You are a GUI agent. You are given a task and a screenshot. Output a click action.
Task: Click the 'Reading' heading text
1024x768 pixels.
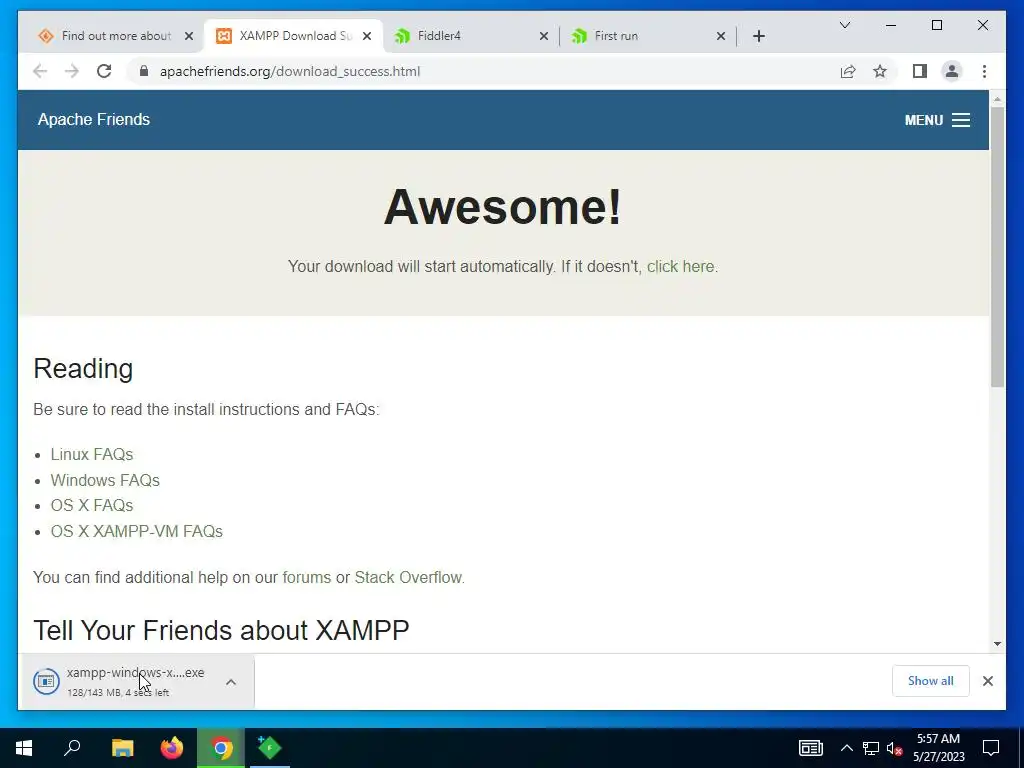[x=83, y=369]
